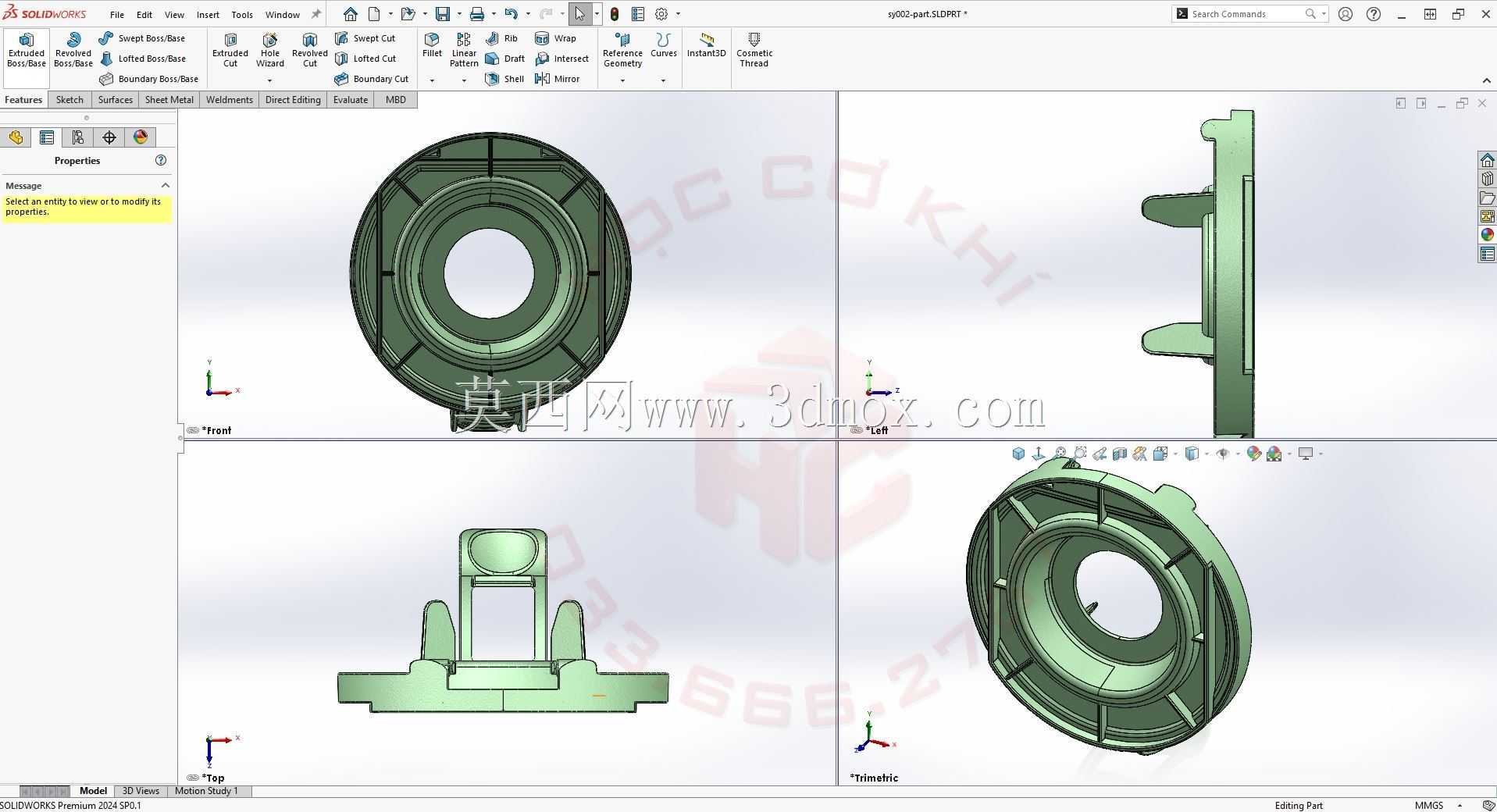
Task: Open the Tools menu
Action: point(242,15)
